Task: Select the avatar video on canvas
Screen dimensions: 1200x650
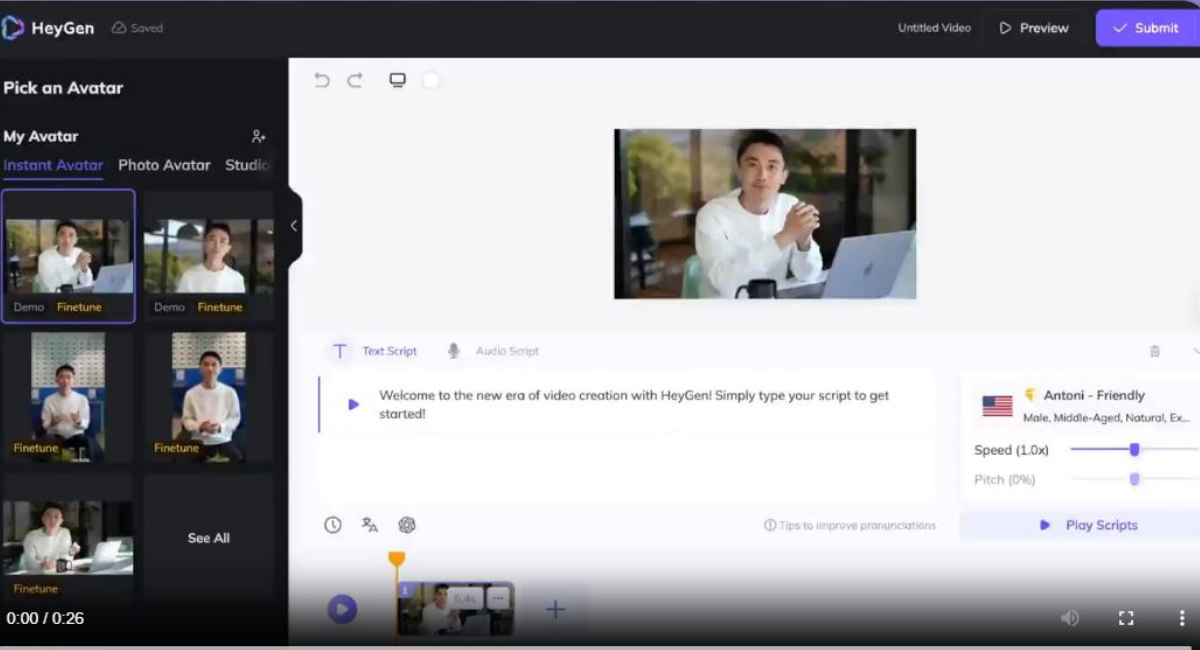Action: click(x=765, y=214)
